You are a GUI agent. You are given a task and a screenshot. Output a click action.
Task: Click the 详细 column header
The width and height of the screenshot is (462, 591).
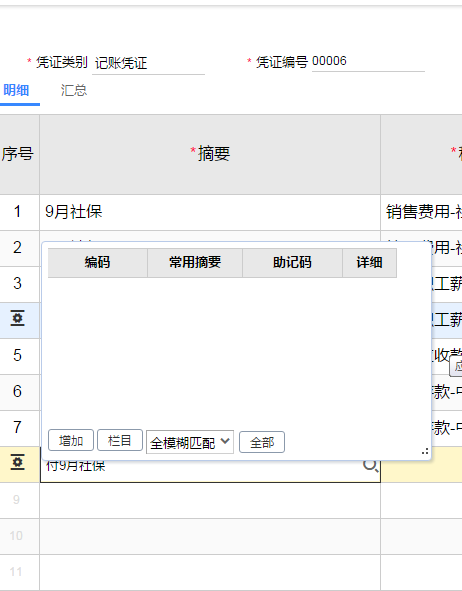point(369,262)
